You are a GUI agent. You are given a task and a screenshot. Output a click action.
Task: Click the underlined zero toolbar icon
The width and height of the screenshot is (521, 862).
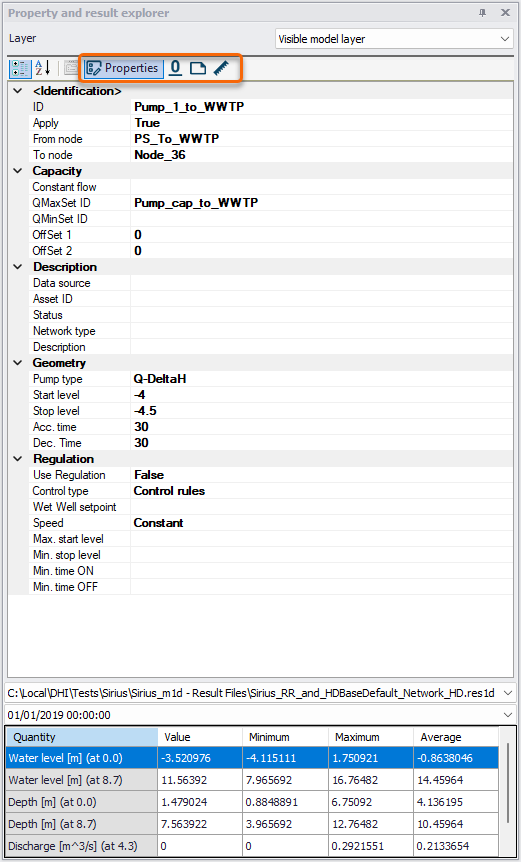point(175,68)
